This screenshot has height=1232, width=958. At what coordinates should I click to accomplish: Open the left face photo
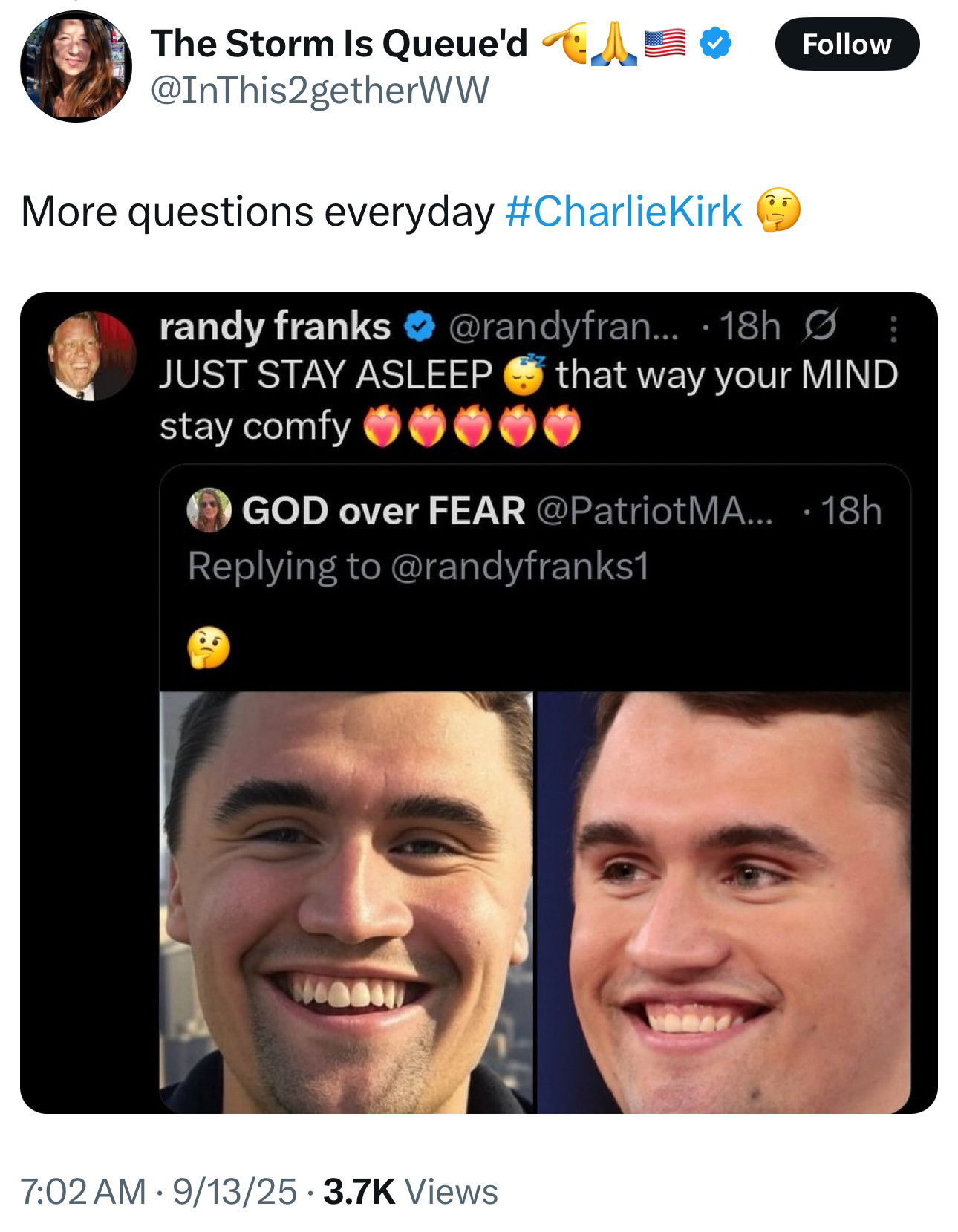[x=346, y=902]
